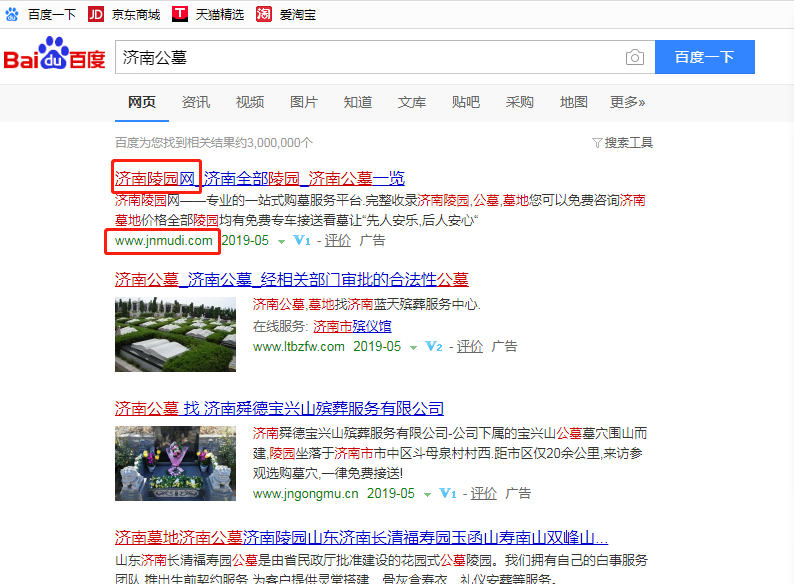Image resolution: width=794 pixels, height=584 pixels.
Task: Click the 爱淘宝 bookmark text
Action: pos(298,15)
